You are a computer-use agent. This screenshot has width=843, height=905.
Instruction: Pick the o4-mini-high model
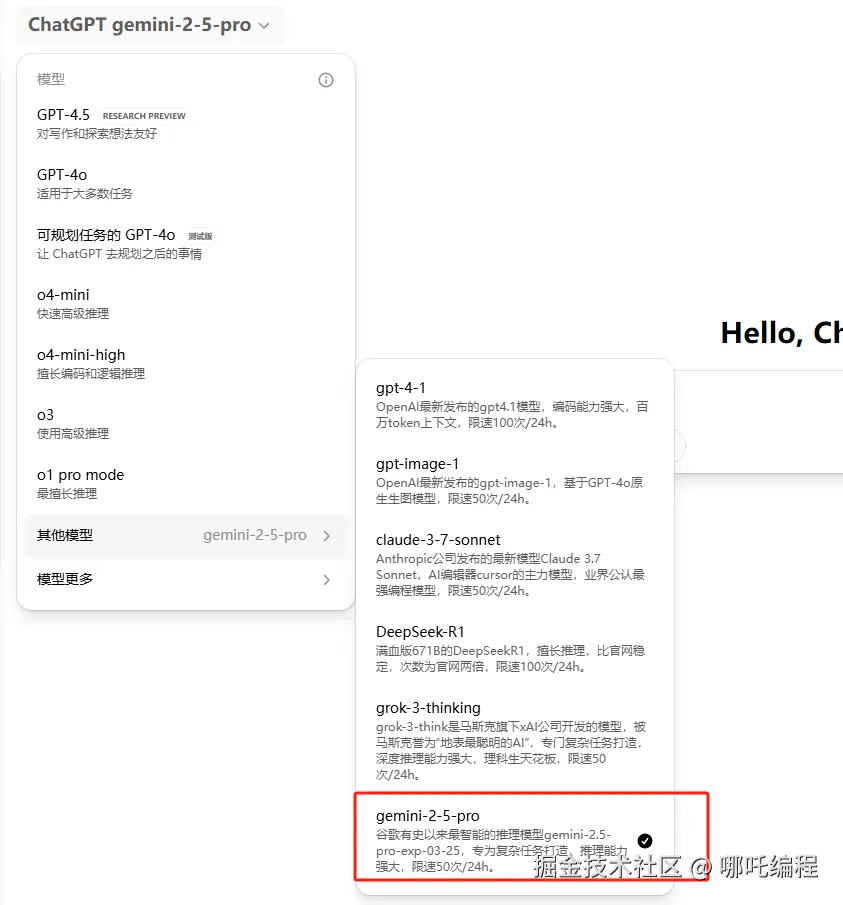tap(185, 364)
